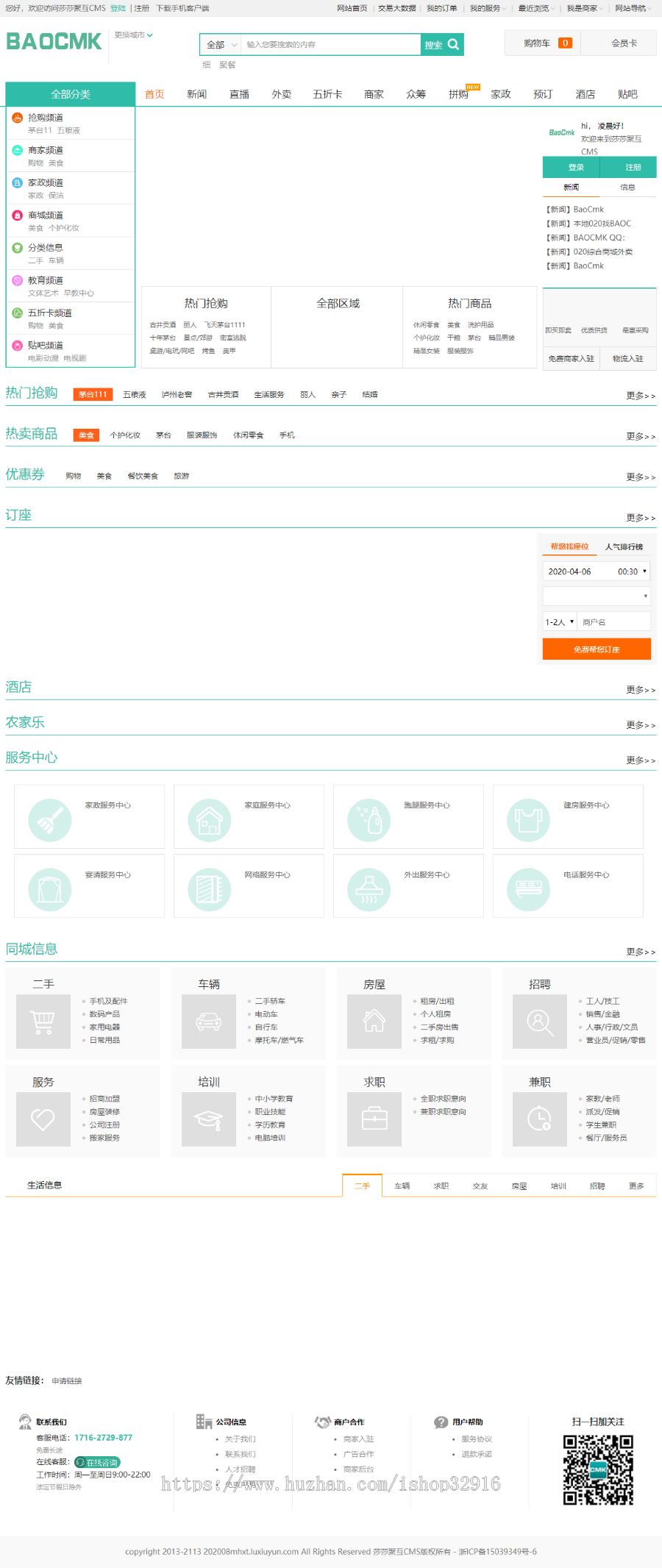Click the 申请链接 link
This screenshot has width=662, height=1568.
coord(67,1380)
